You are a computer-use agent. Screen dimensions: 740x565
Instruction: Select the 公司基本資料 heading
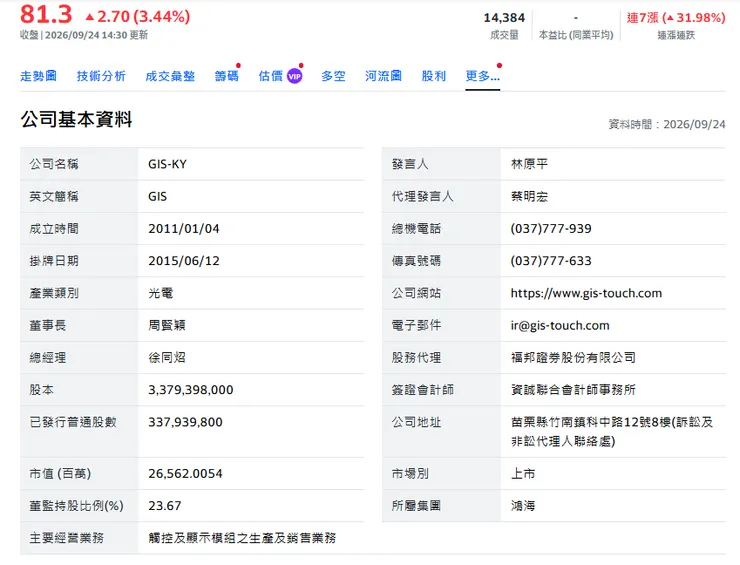[x=76, y=119]
